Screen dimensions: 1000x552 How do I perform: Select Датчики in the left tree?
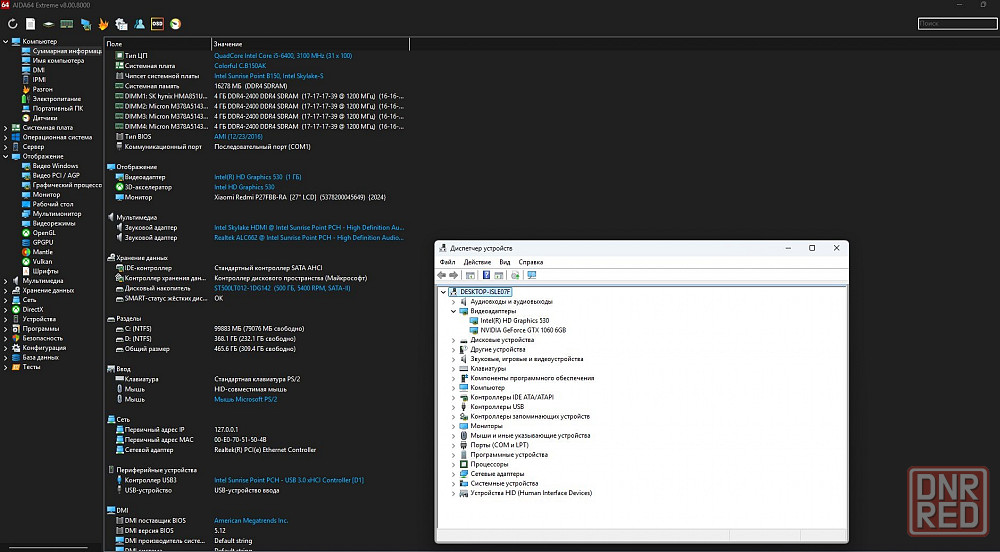pos(45,118)
